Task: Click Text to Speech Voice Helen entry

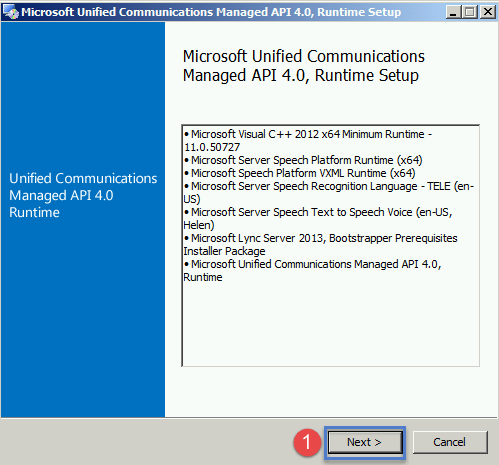Action: [318, 218]
